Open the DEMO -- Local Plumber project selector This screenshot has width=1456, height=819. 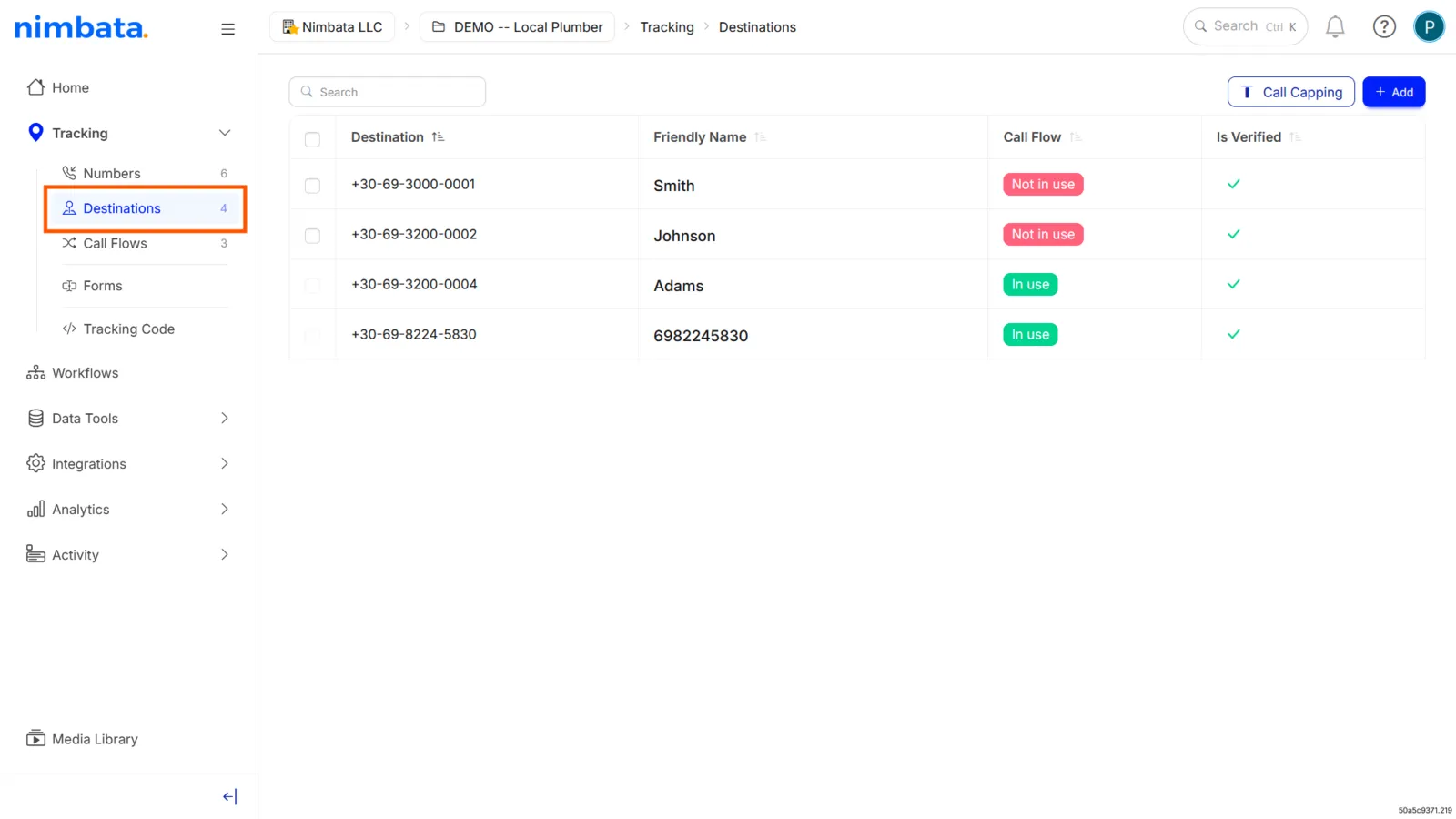coord(517,27)
